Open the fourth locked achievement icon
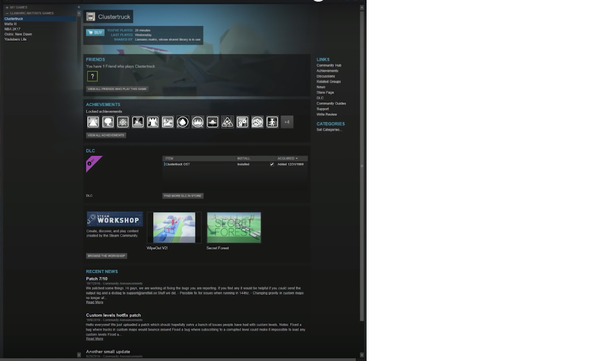The height and width of the screenshot is (361, 590). pyautogui.click(x=138, y=122)
